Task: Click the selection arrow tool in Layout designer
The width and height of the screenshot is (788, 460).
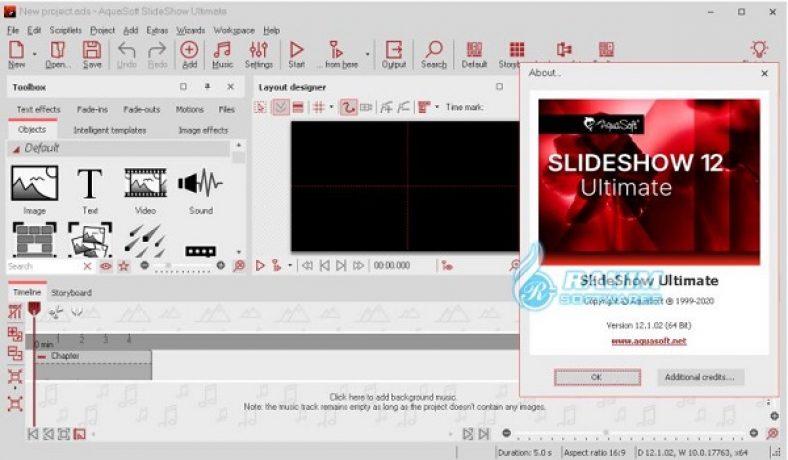Action: (x=260, y=107)
